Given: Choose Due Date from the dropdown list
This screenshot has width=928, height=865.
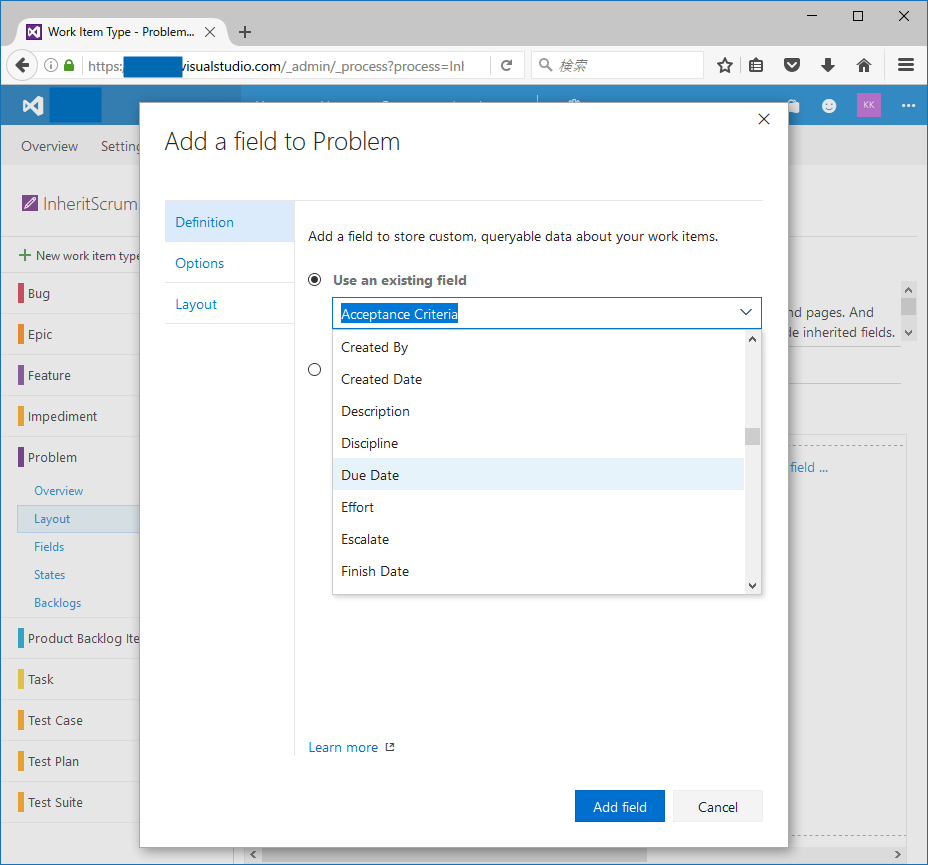Looking at the screenshot, I should 538,475.
